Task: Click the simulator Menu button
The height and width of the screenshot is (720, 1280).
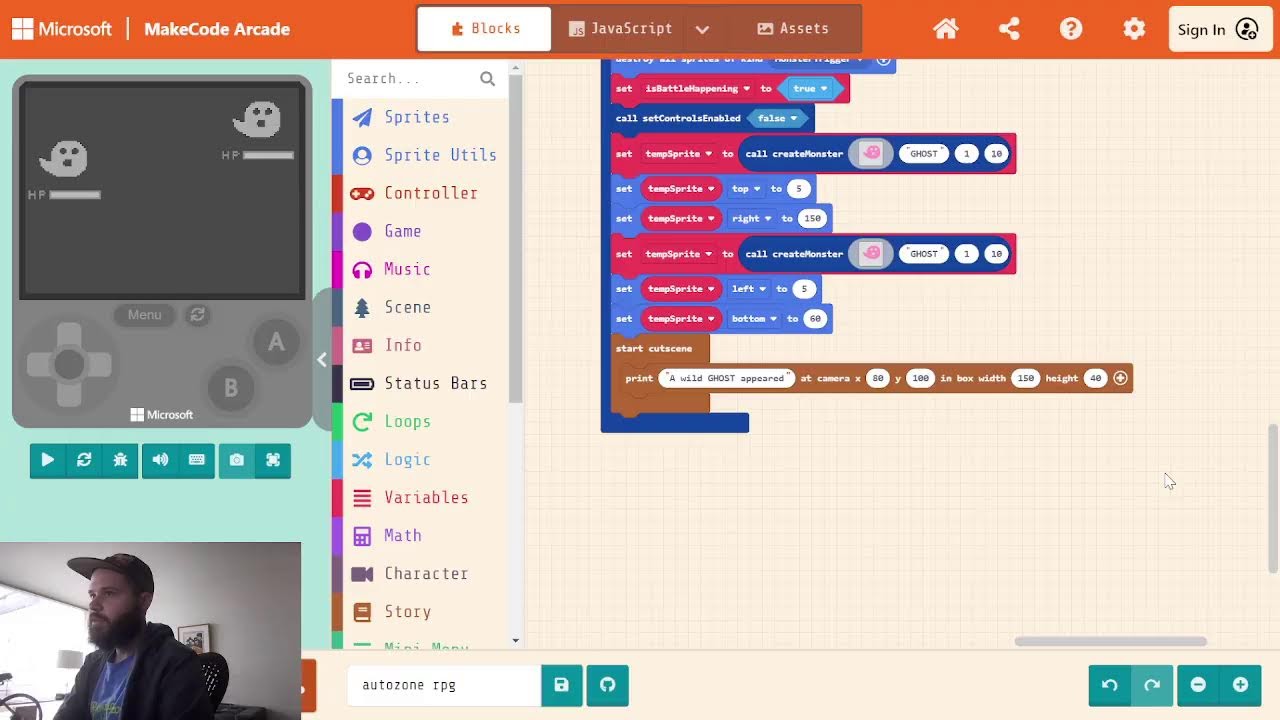Action: [144, 314]
